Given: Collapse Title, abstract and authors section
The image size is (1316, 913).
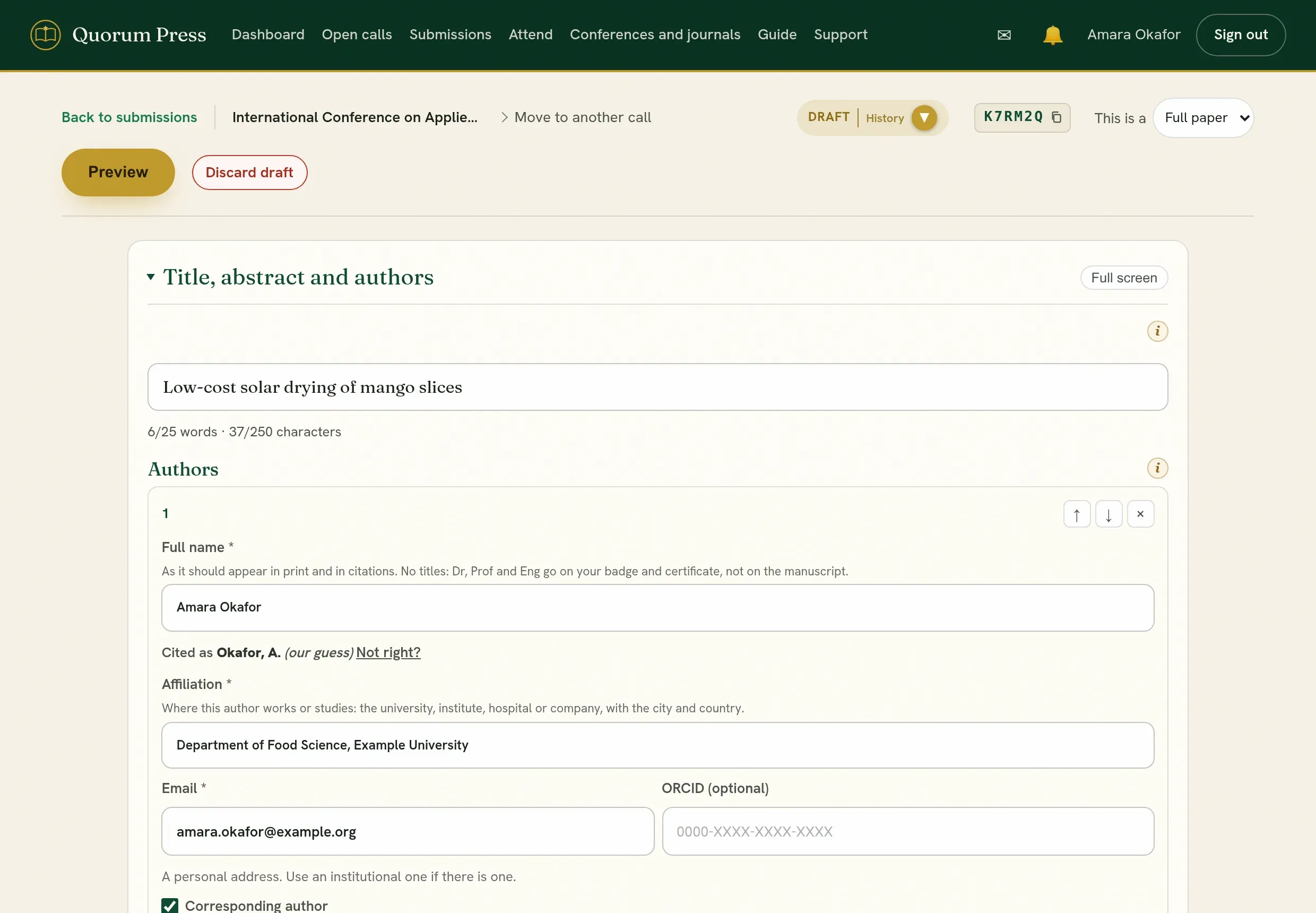Looking at the screenshot, I should 150,278.
